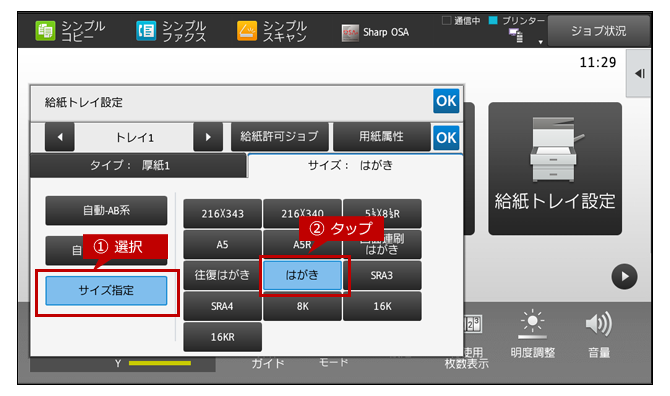
Task: Choose 8K paper size
Action: pos(302,306)
